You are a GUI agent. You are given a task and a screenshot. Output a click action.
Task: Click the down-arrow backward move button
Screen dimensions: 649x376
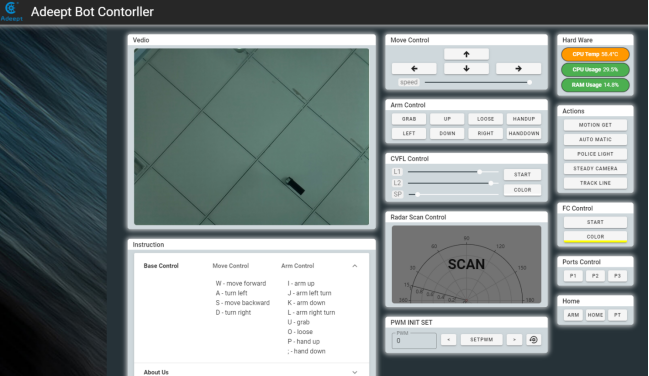(x=466, y=69)
